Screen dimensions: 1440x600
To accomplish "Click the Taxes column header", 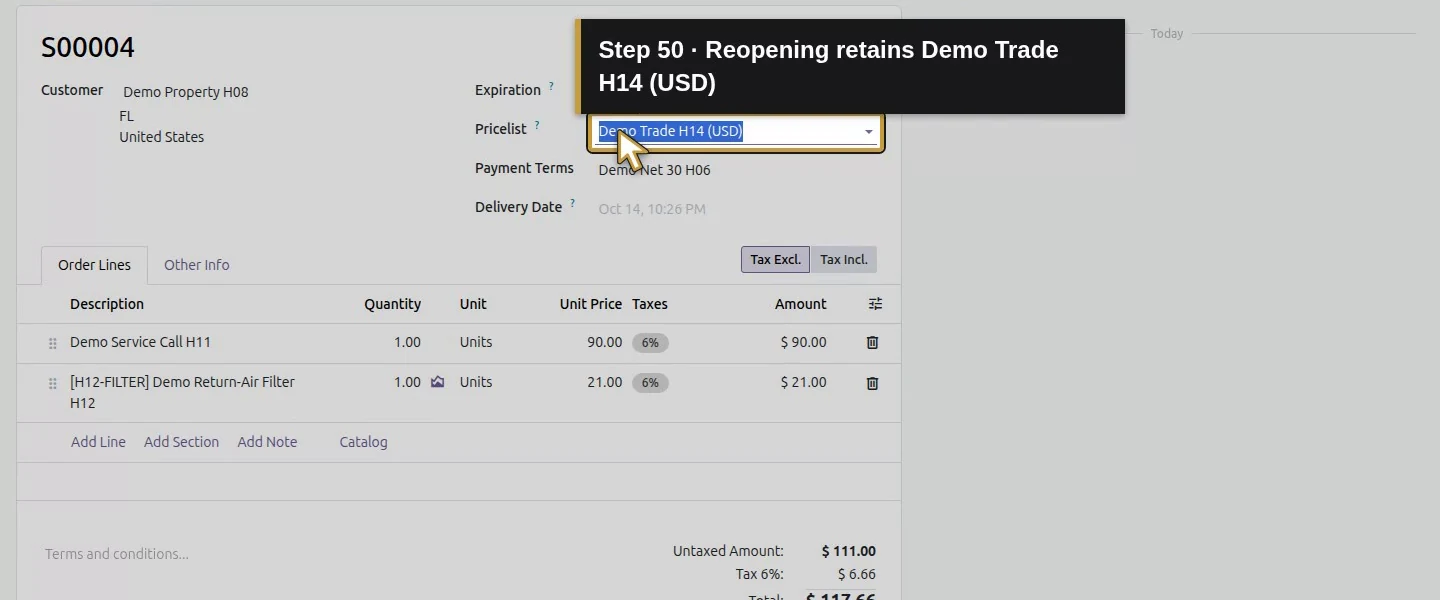I will click(x=649, y=304).
